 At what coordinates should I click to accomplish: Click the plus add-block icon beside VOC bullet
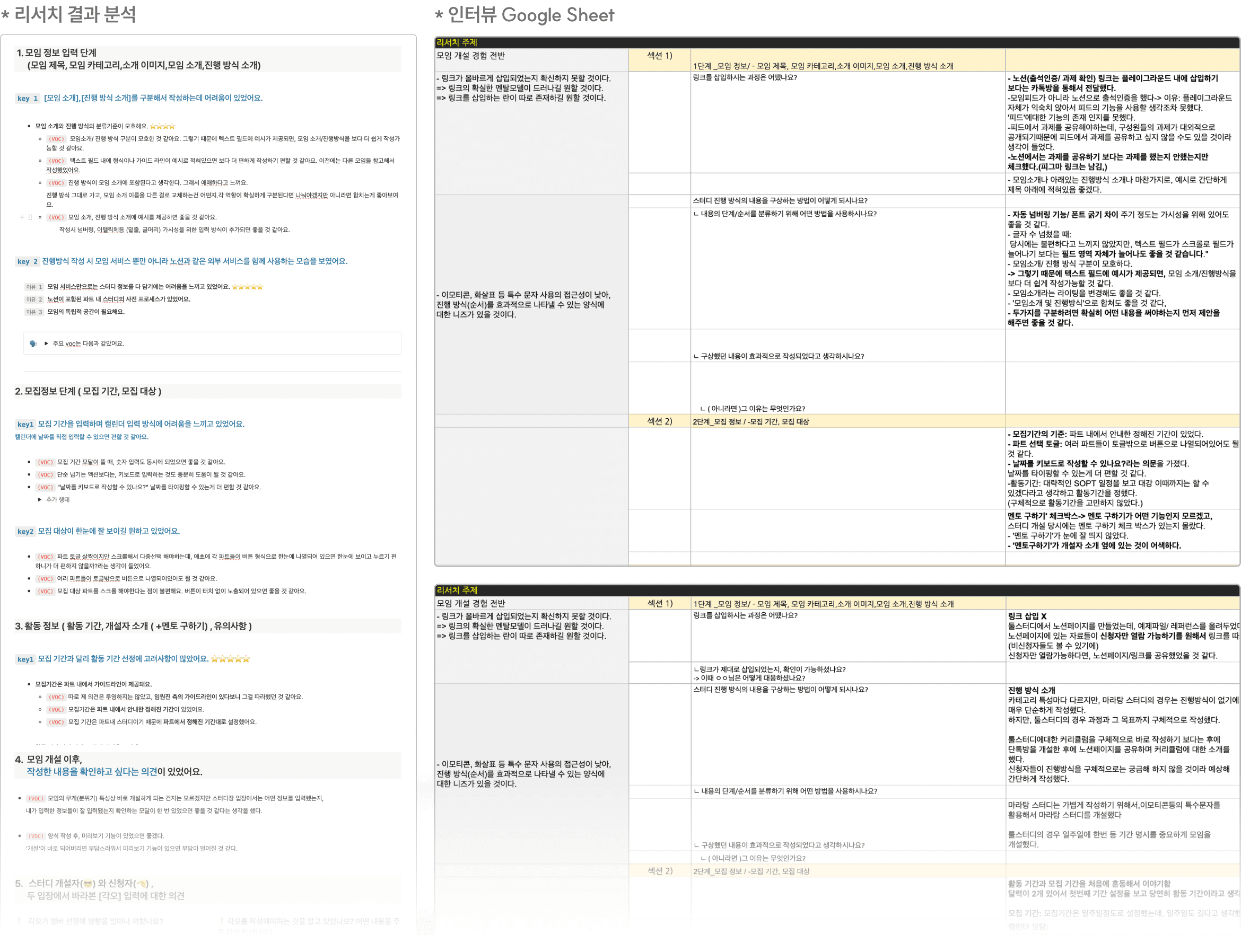[x=22, y=217]
